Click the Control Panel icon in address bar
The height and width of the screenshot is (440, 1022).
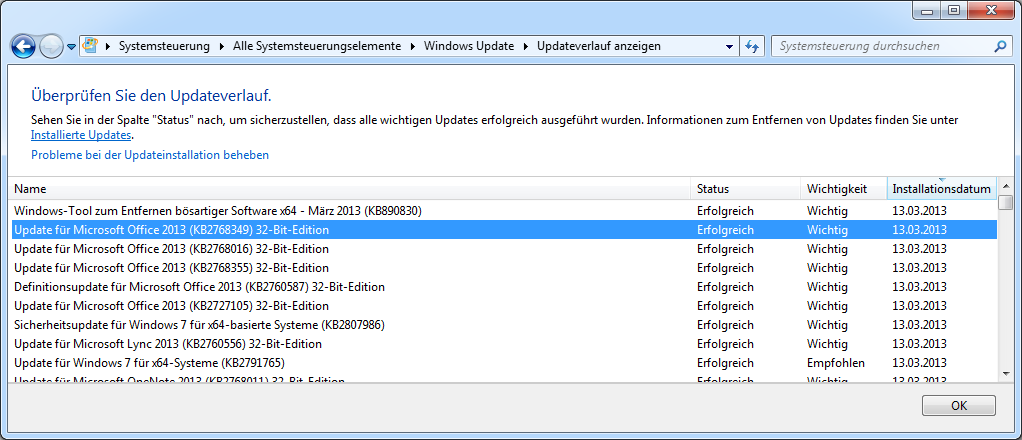point(91,46)
